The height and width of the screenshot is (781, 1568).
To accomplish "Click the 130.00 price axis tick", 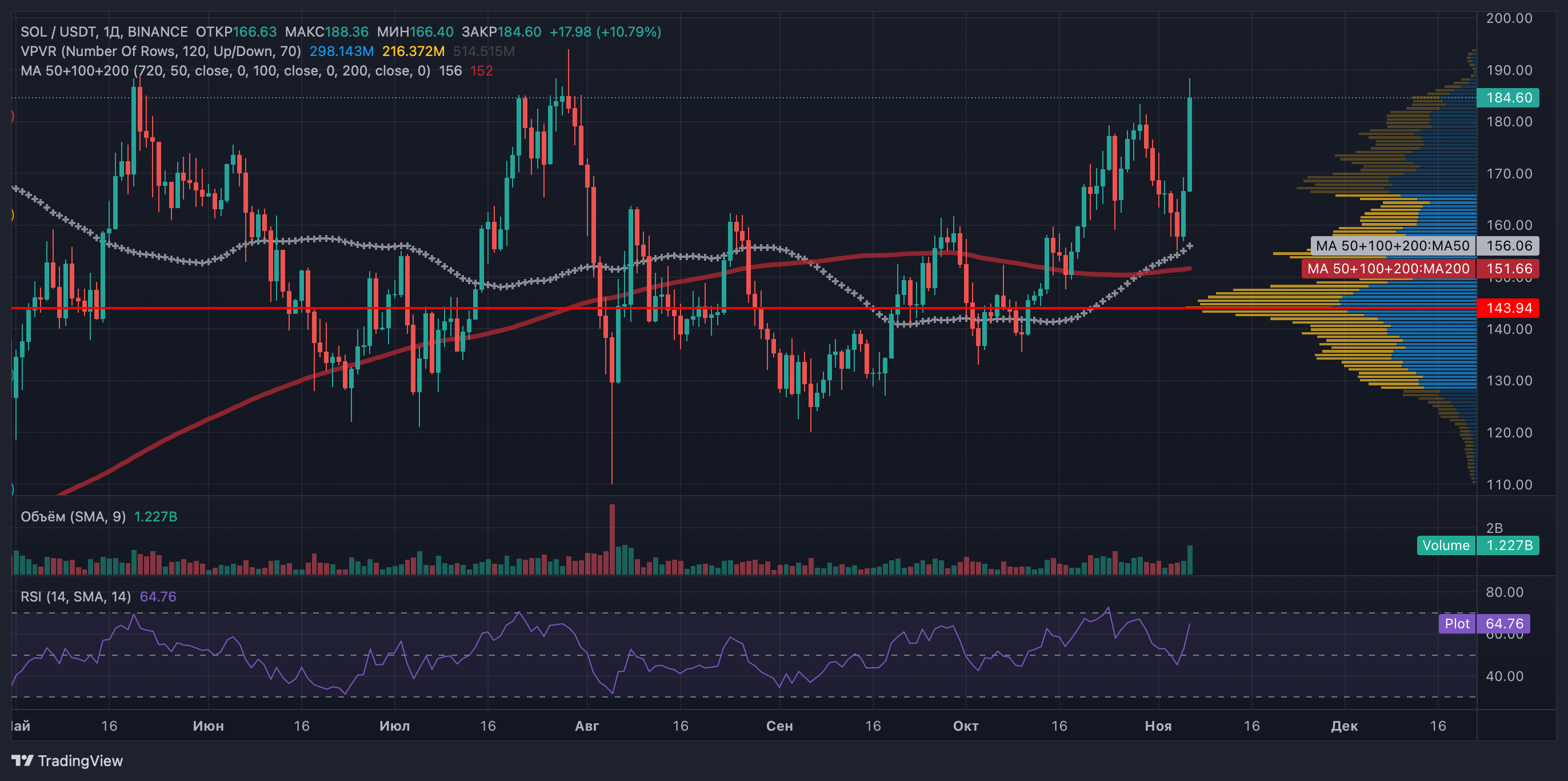I will point(1509,381).
